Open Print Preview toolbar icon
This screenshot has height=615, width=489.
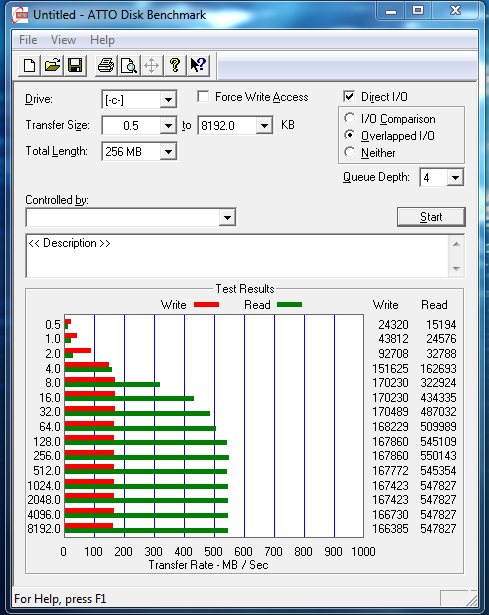coord(129,65)
